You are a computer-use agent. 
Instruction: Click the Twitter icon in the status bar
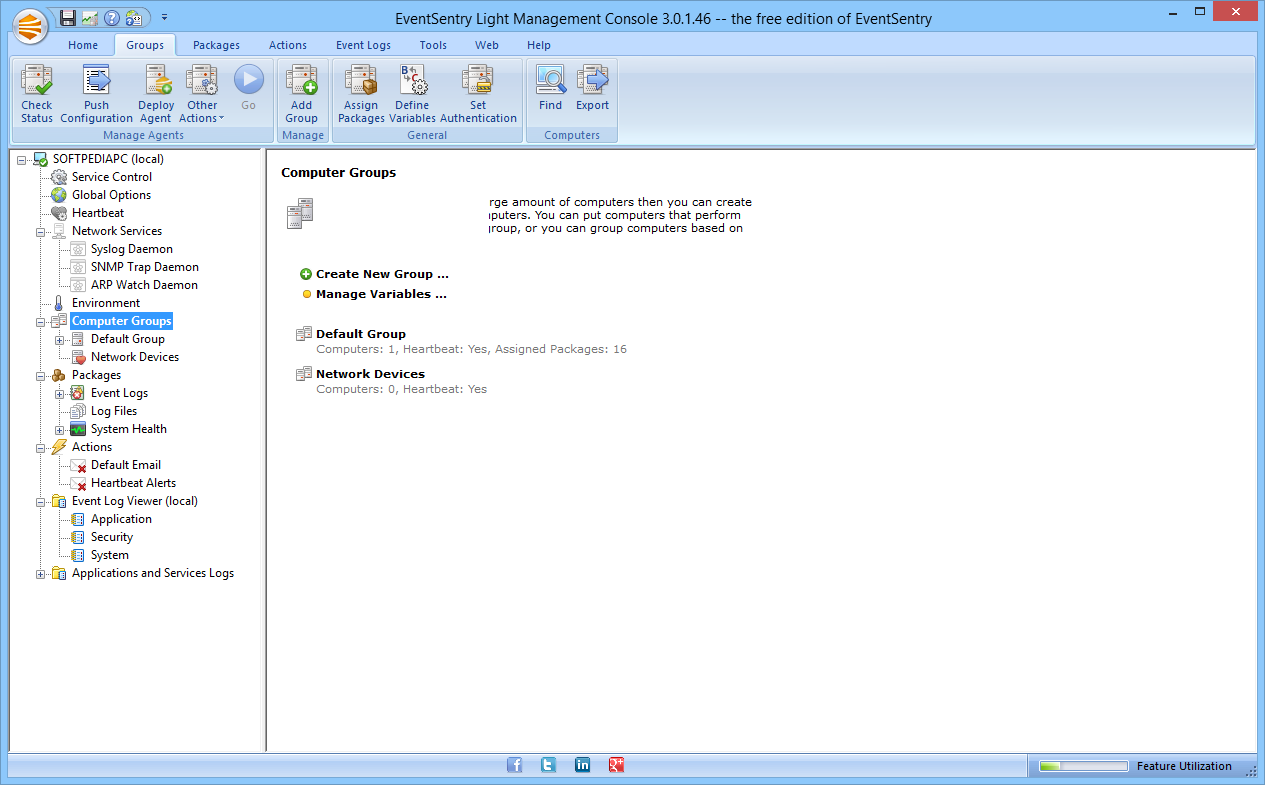(x=548, y=765)
